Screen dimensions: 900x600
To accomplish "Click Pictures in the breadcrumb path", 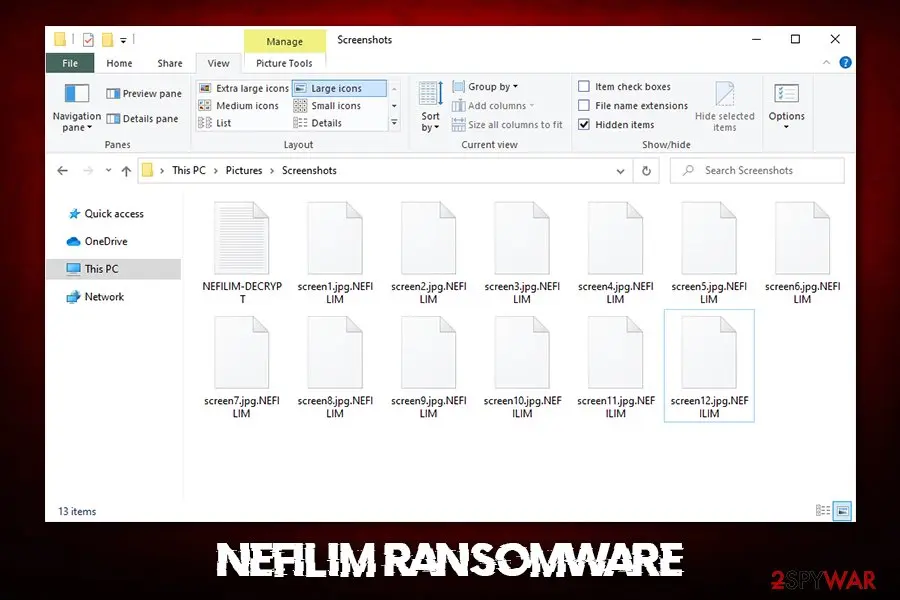I will point(244,171).
